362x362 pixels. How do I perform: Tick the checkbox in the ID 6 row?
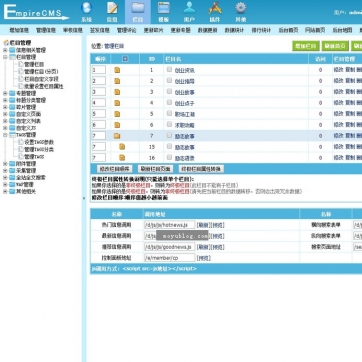169,124
